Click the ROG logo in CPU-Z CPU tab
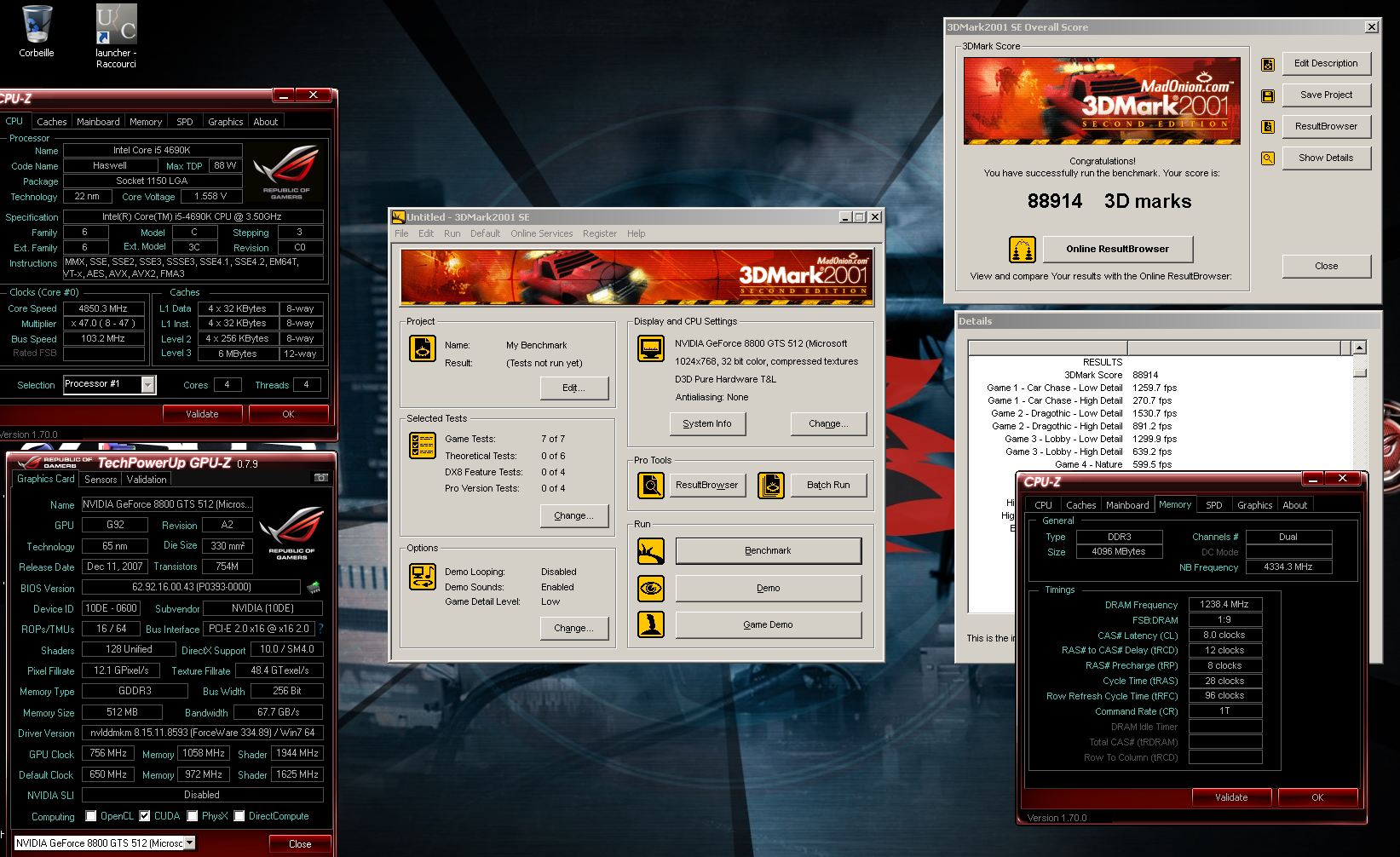1400x857 pixels. coord(286,173)
